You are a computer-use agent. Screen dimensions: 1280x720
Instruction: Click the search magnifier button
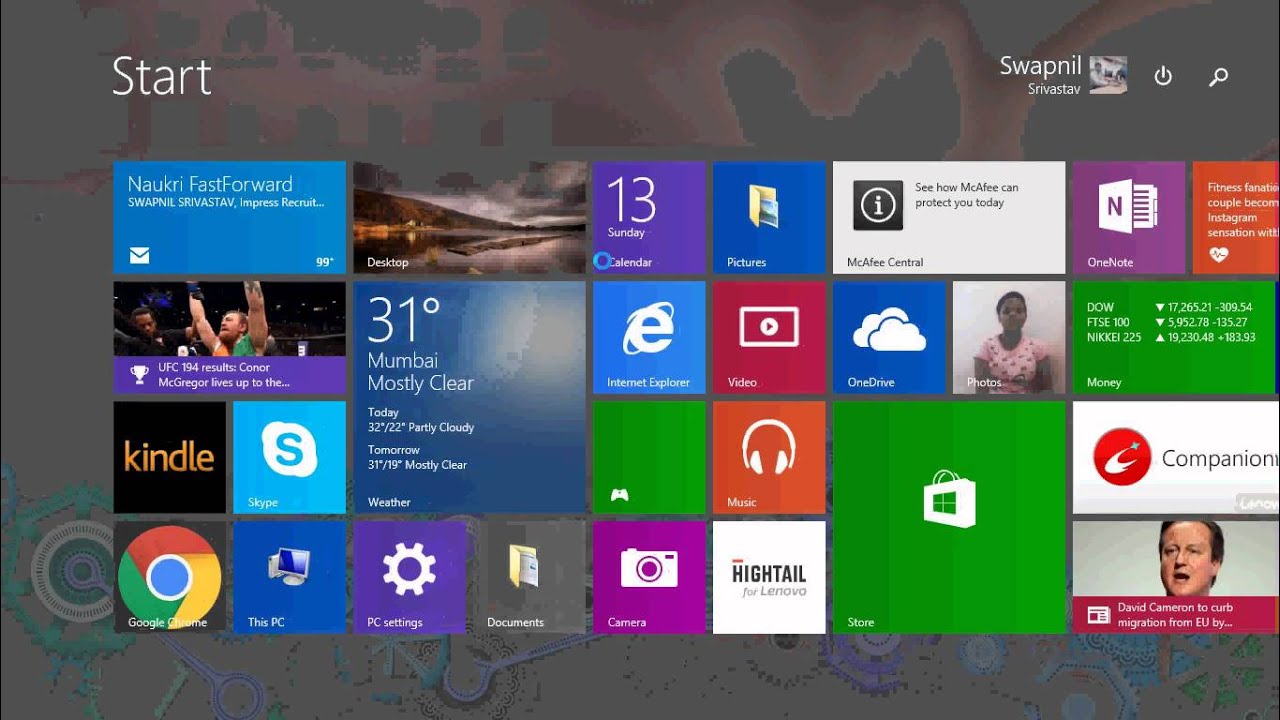(1218, 76)
